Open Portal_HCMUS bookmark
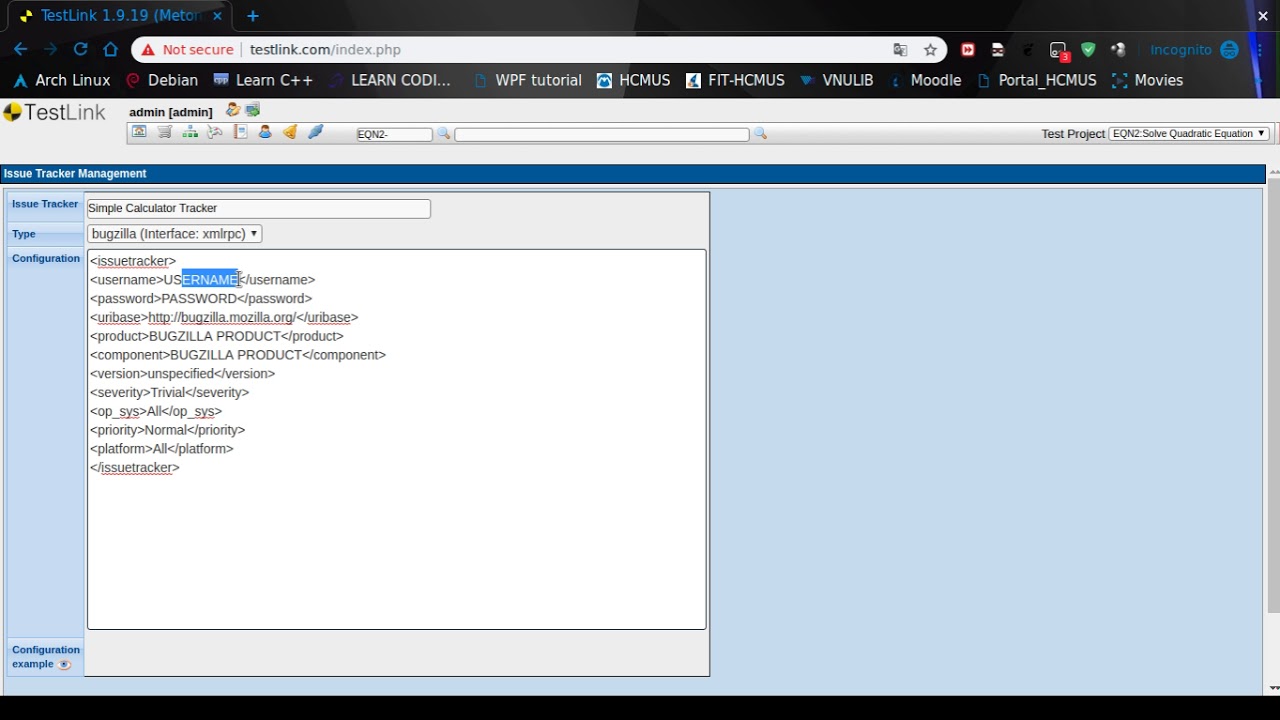The width and height of the screenshot is (1280, 720). (1037, 80)
